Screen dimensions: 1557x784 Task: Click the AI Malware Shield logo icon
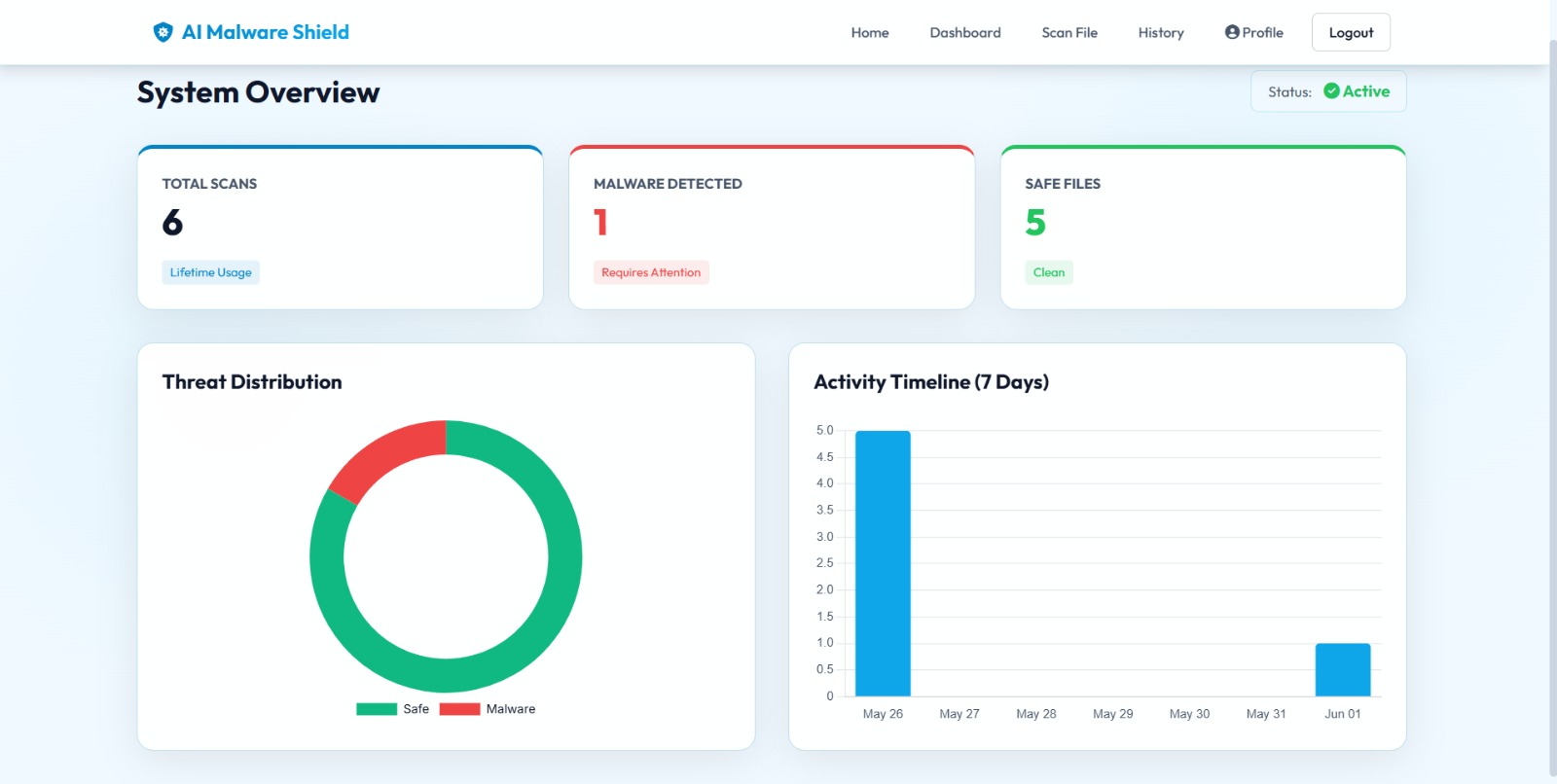[x=163, y=32]
